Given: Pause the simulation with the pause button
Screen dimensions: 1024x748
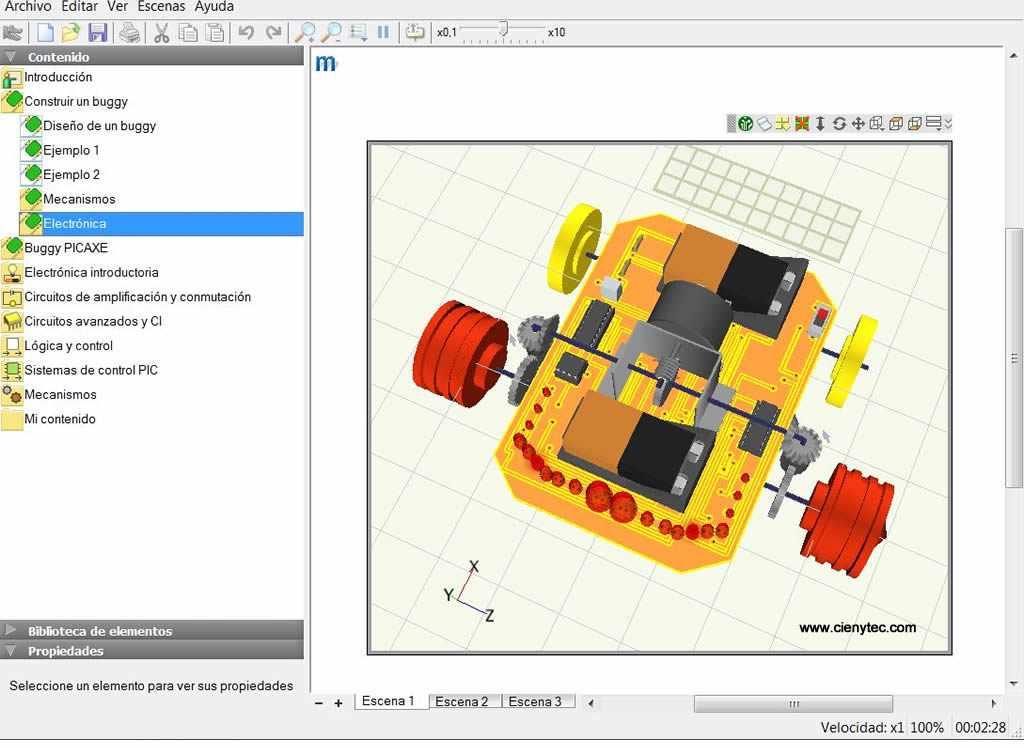Looking at the screenshot, I should point(383,32).
